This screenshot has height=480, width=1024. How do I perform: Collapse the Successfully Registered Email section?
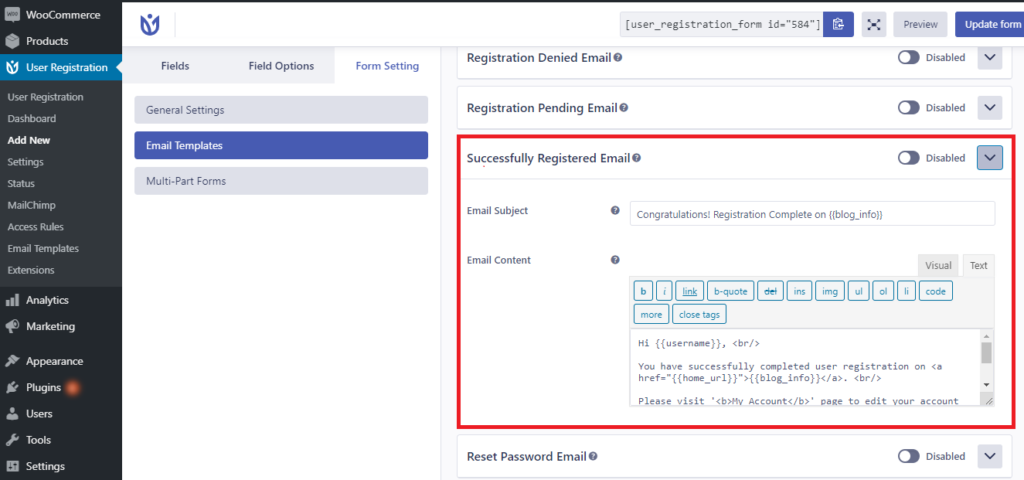pos(989,158)
